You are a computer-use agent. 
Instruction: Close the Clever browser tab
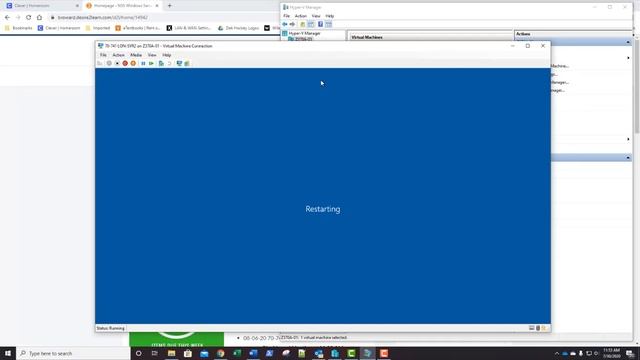point(77,6)
